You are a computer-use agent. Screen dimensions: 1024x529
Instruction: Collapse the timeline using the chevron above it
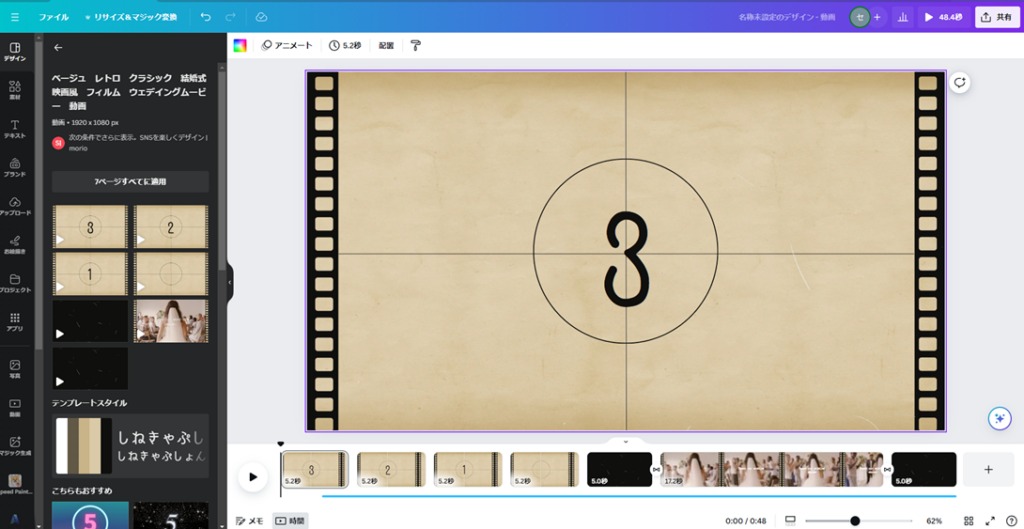pyautogui.click(x=626, y=441)
